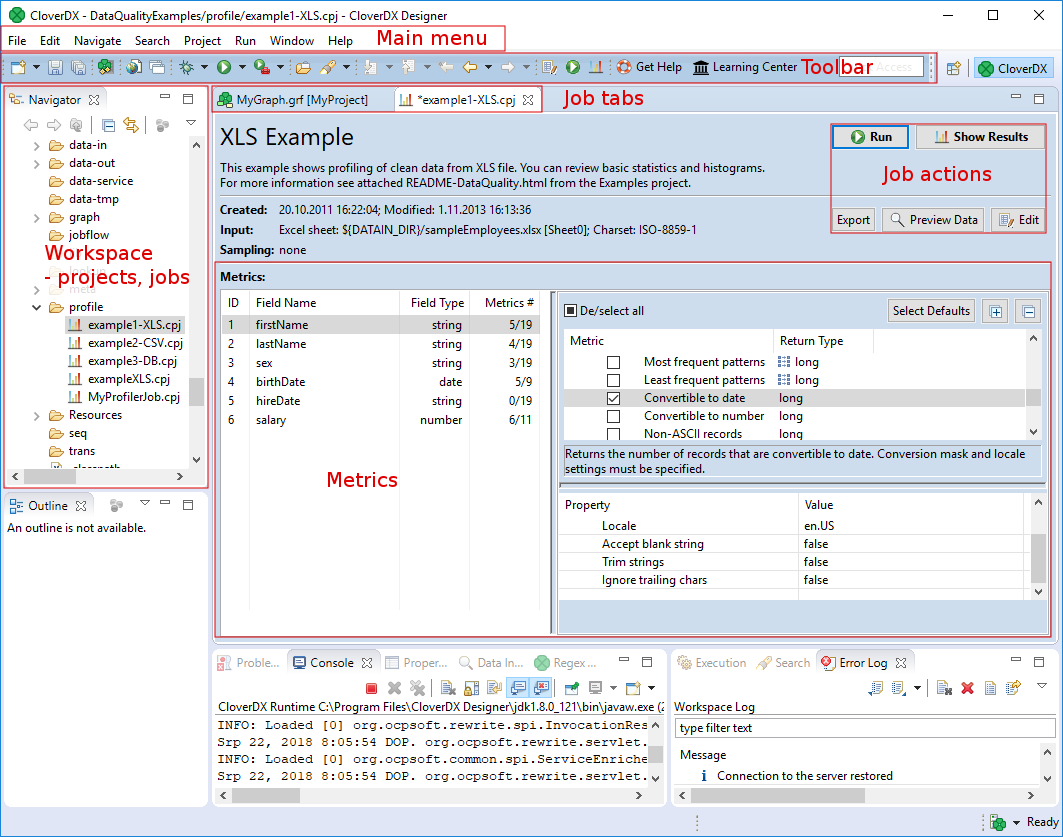Click the Save icon in the toolbar
The height and width of the screenshot is (837, 1063).
coord(56,67)
